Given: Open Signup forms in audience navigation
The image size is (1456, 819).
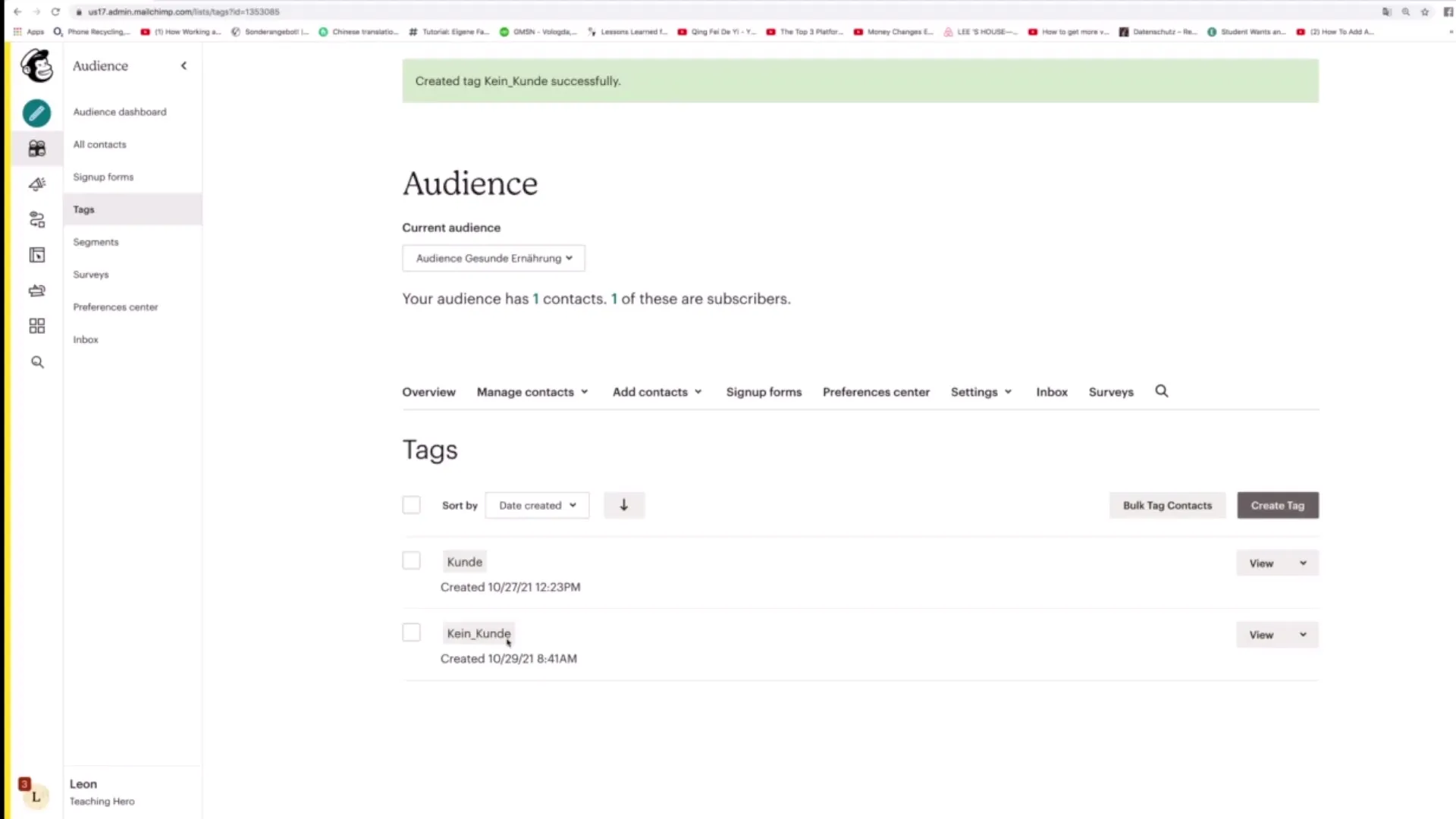Looking at the screenshot, I should point(764,392).
